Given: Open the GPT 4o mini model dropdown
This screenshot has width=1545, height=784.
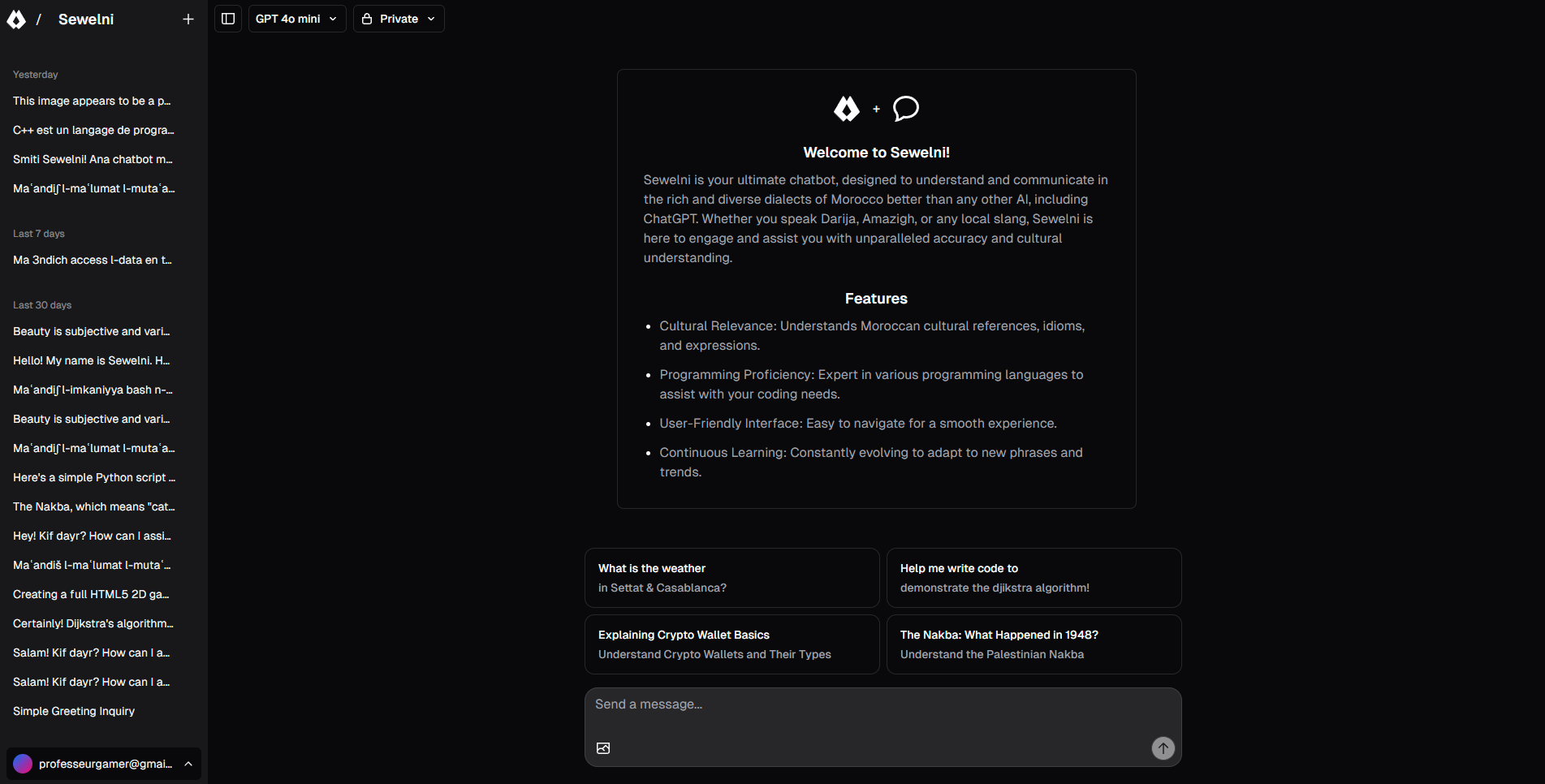Looking at the screenshot, I should click(x=297, y=19).
